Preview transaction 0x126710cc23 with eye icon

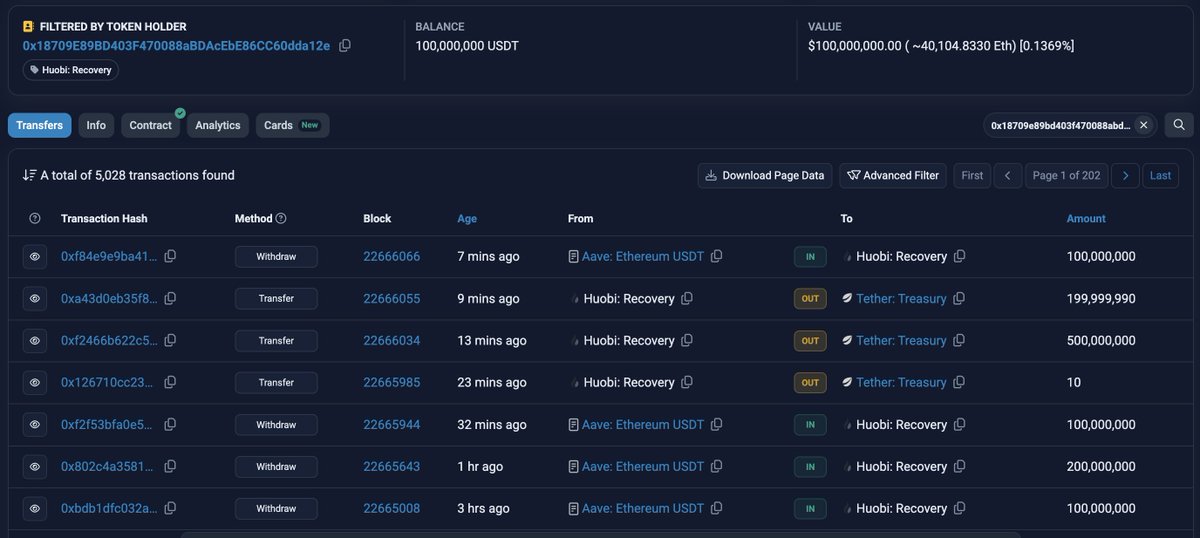[x=35, y=383]
